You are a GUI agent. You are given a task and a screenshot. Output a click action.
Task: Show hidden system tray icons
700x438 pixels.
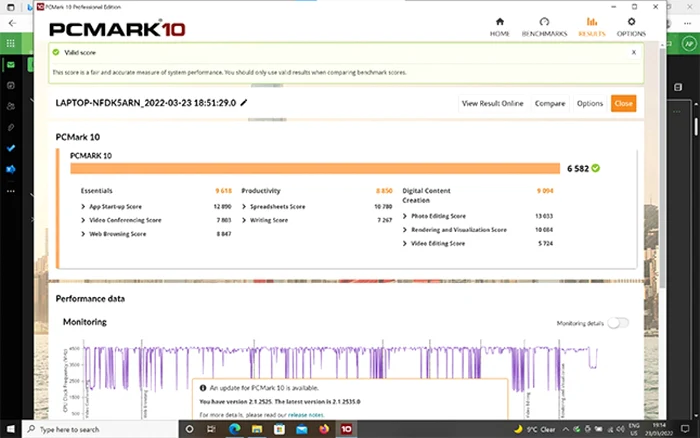tap(565, 429)
